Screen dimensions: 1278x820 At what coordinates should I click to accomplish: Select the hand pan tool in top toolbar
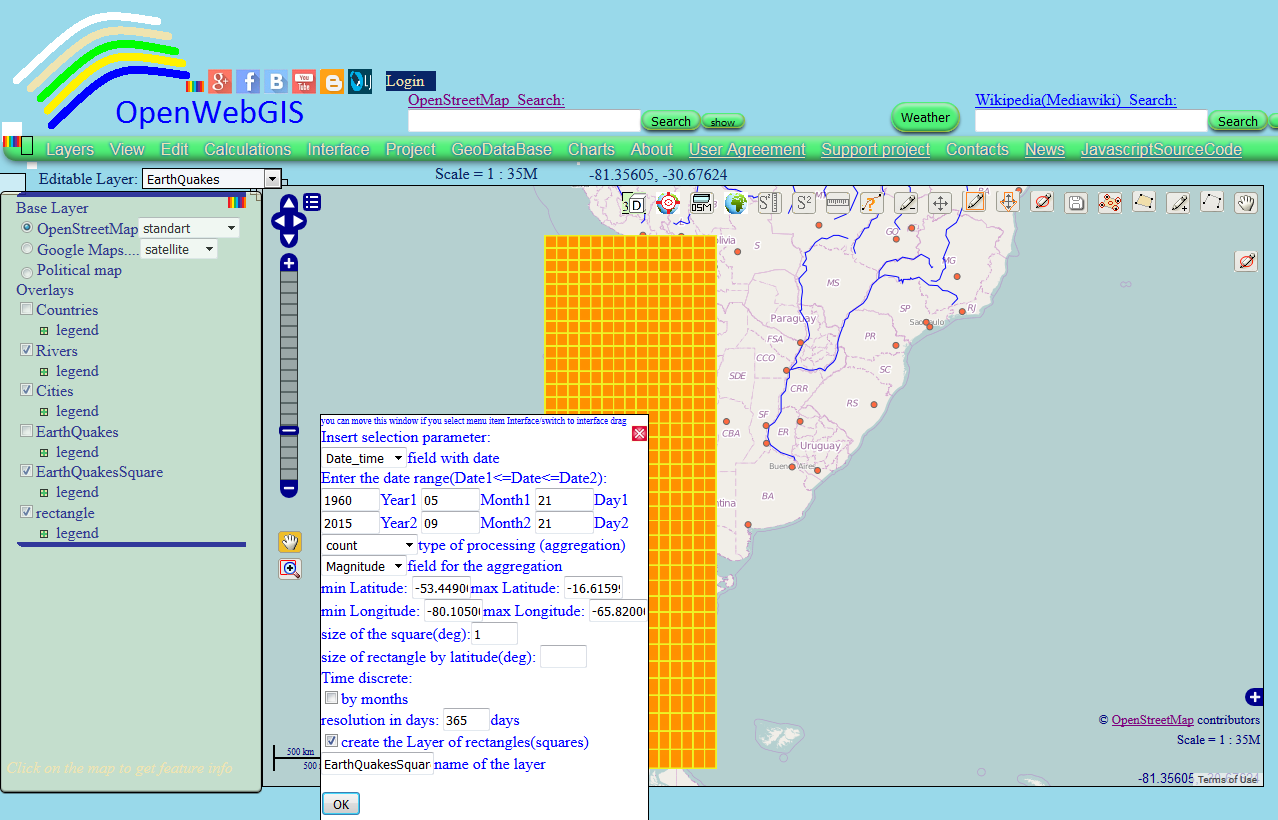[x=1246, y=203]
